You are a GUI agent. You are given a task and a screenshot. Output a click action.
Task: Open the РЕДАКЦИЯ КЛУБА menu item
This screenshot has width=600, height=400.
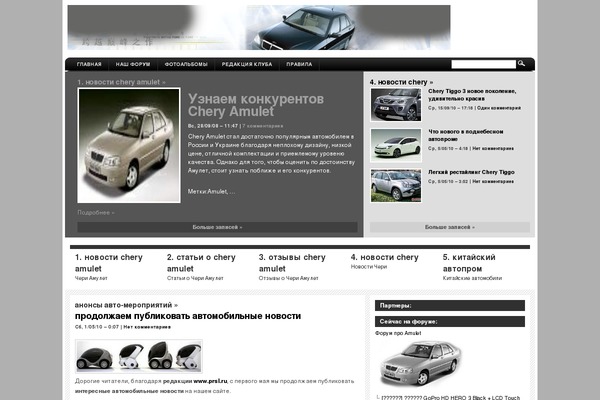click(x=247, y=64)
